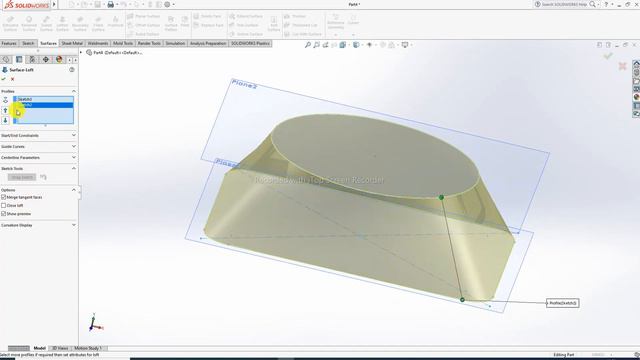Image resolution: width=640 pixels, height=360 pixels.
Task: Click the Boundary Surface tool
Action: tap(80, 24)
